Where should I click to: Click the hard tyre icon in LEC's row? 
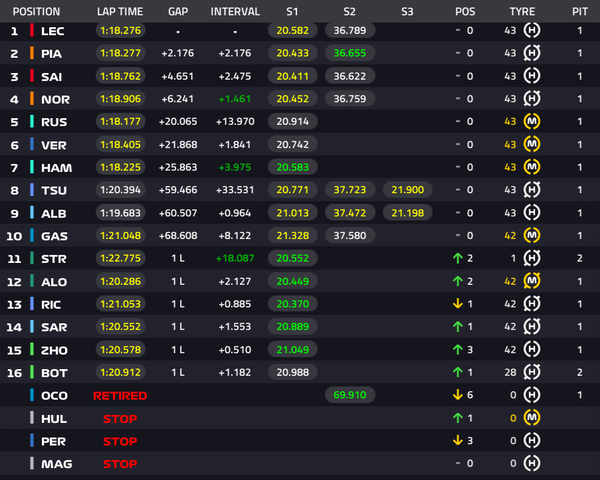click(532, 30)
